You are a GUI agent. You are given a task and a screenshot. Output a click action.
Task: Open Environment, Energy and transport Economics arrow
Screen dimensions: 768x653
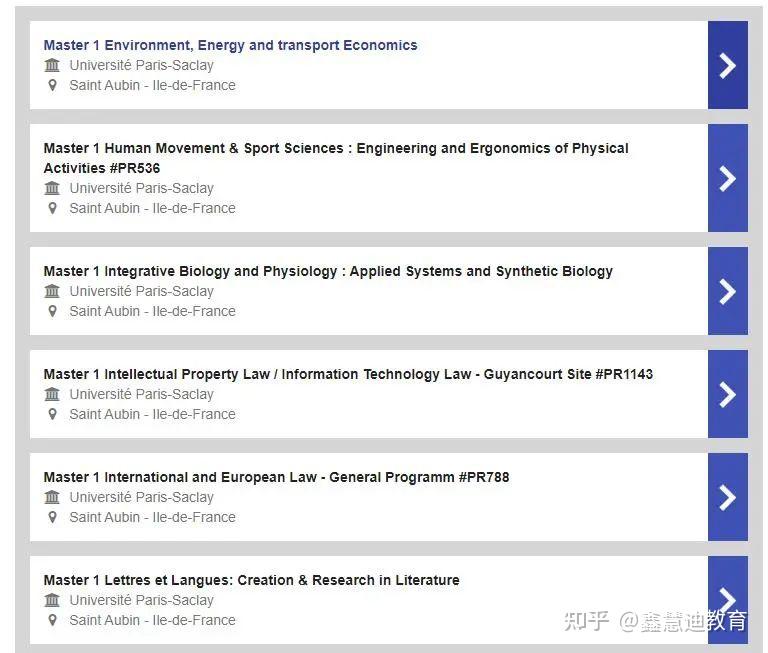click(x=727, y=65)
